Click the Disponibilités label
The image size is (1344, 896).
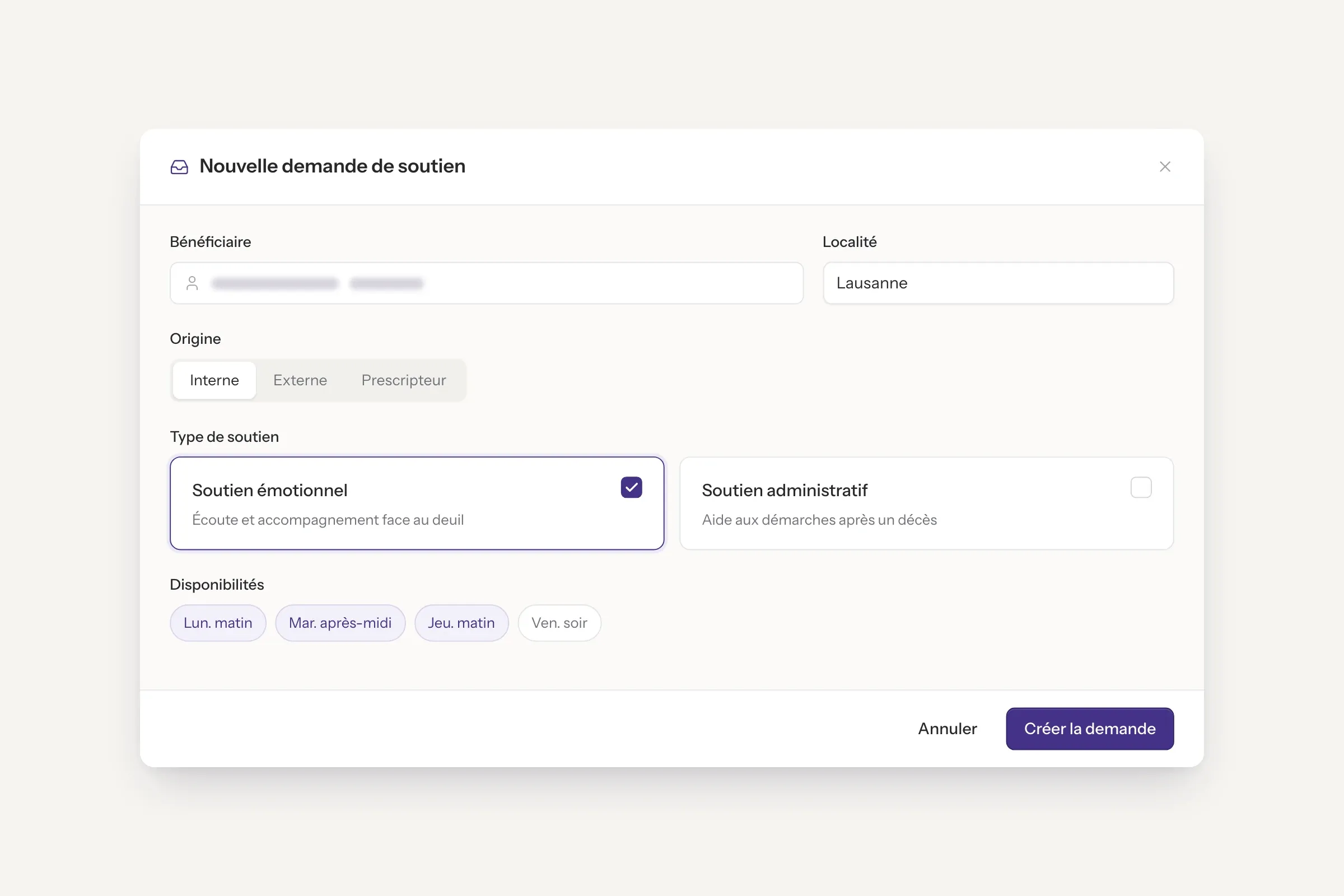[217, 585]
